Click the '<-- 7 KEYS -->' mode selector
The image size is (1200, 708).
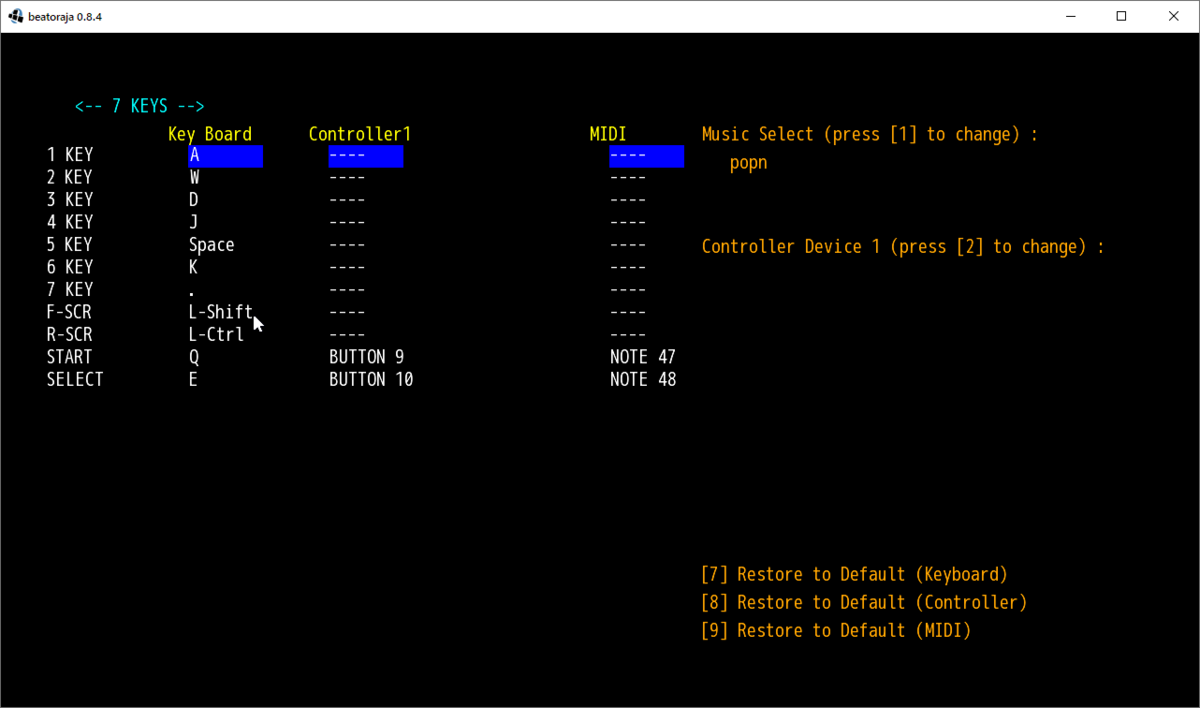click(x=140, y=106)
